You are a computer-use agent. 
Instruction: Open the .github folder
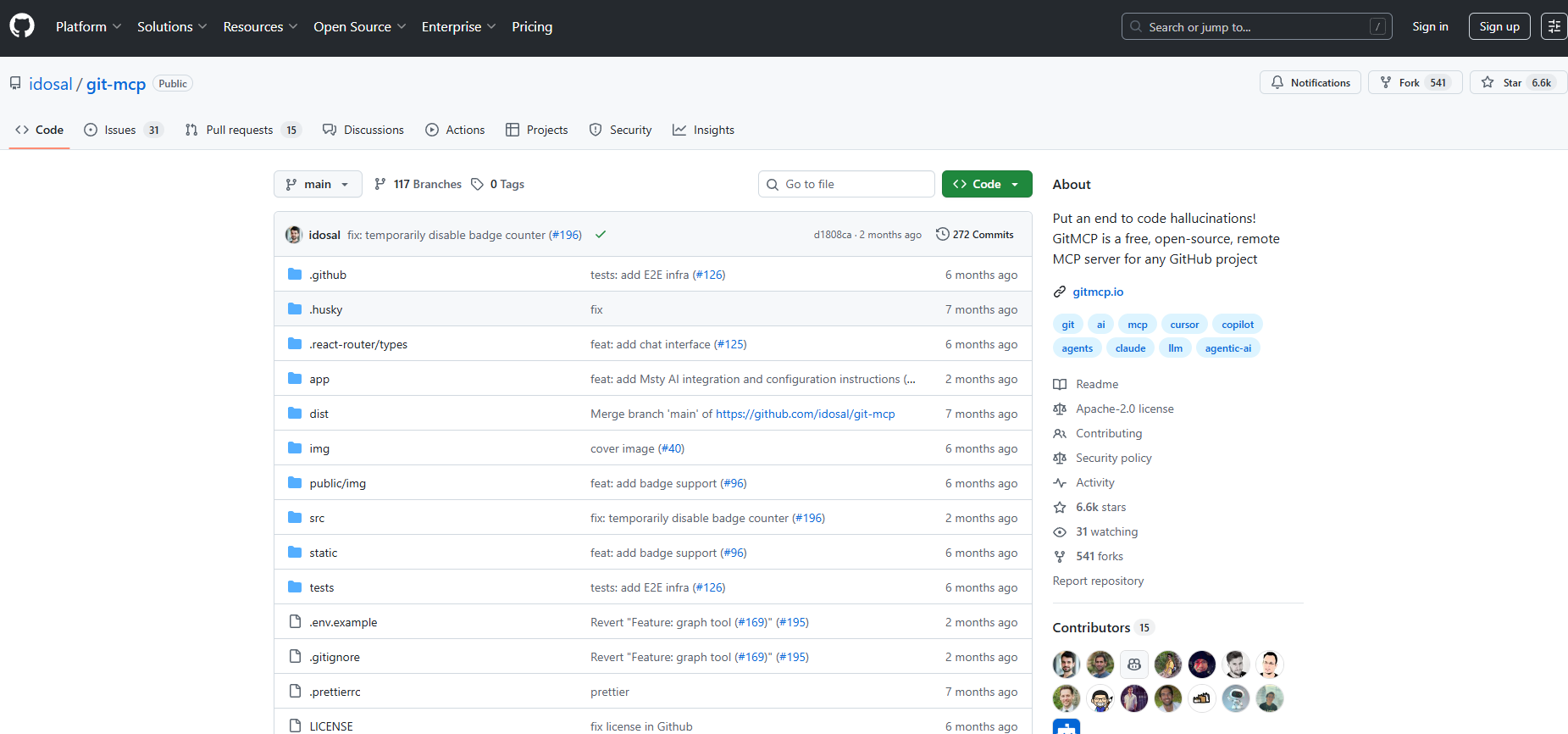click(328, 275)
